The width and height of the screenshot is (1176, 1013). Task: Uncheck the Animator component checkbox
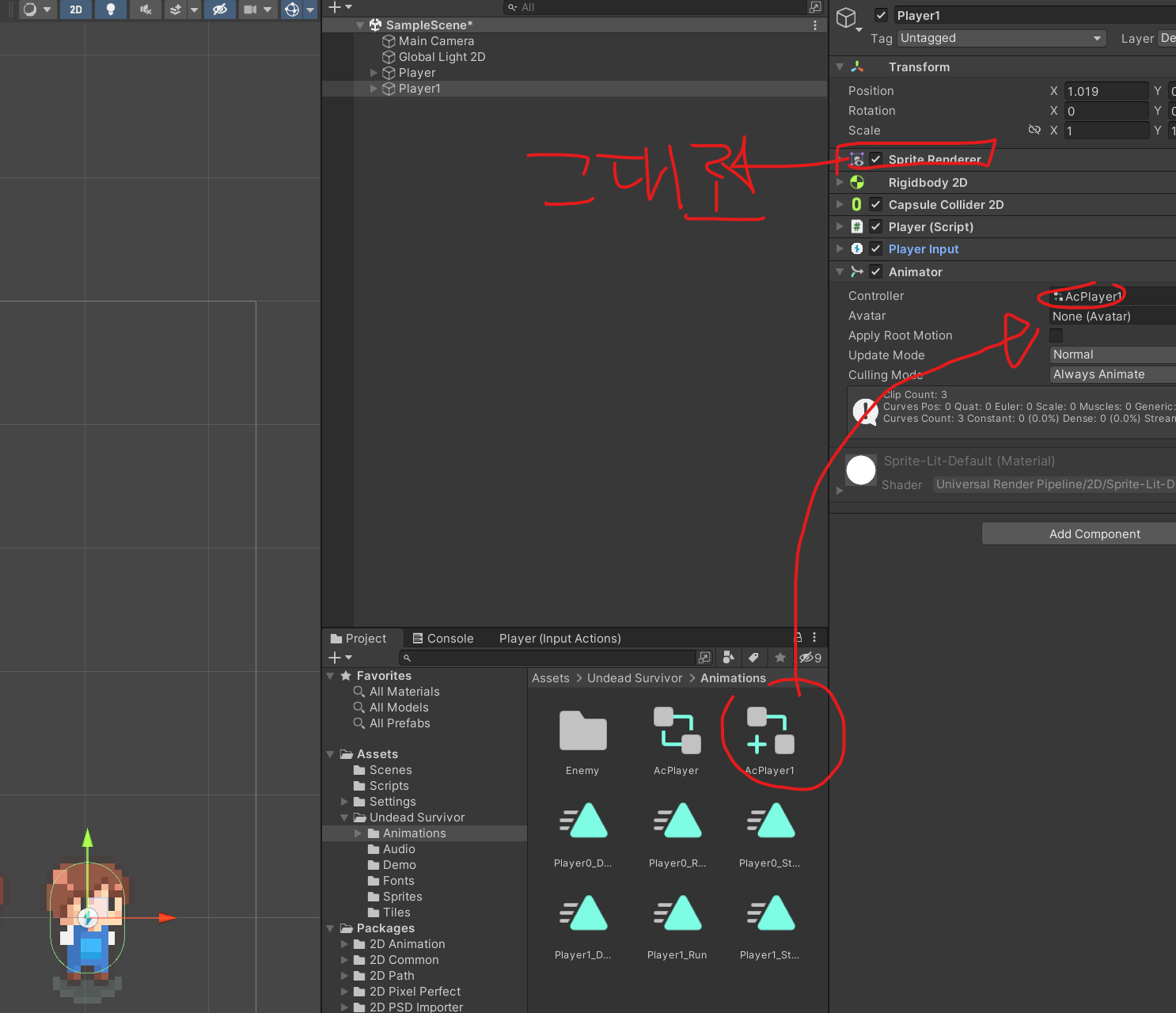[x=876, y=271]
